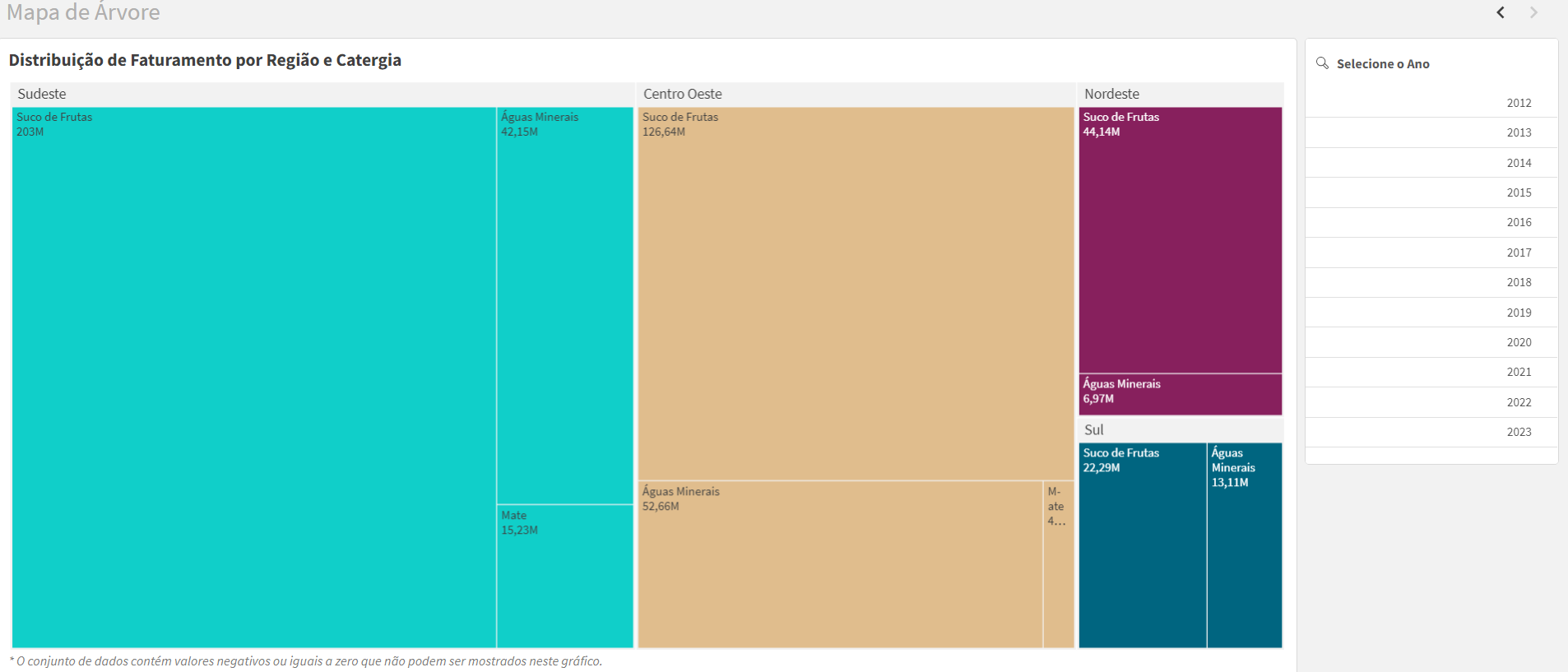Click the chart title Distribuição de Faturamento
This screenshot has width=1568, height=672.
click(205, 60)
